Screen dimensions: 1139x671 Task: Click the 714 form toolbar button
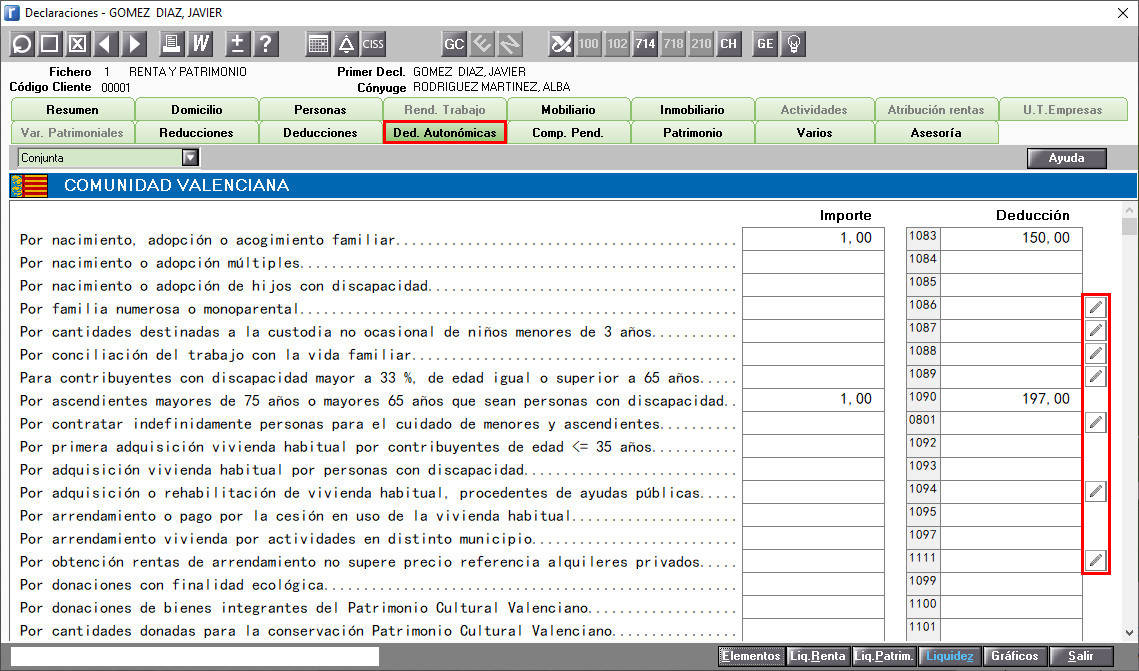(x=645, y=44)
